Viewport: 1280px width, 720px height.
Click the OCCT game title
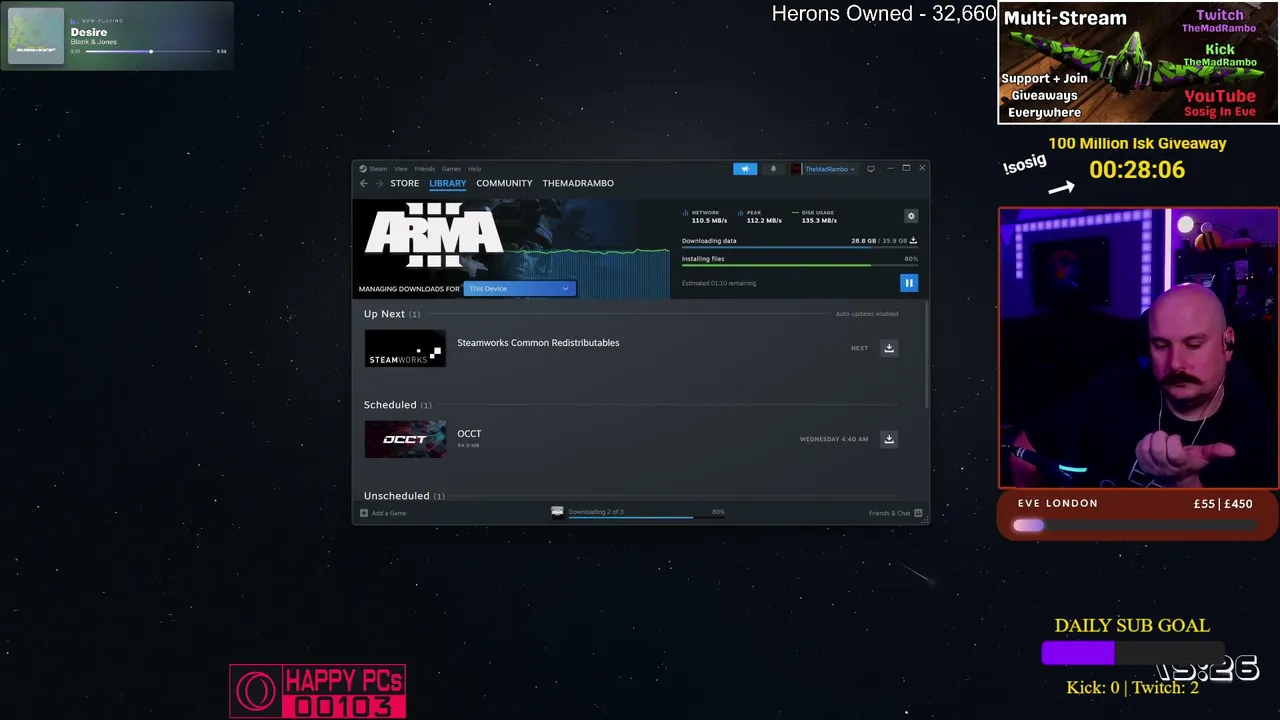tap(469, 434)
